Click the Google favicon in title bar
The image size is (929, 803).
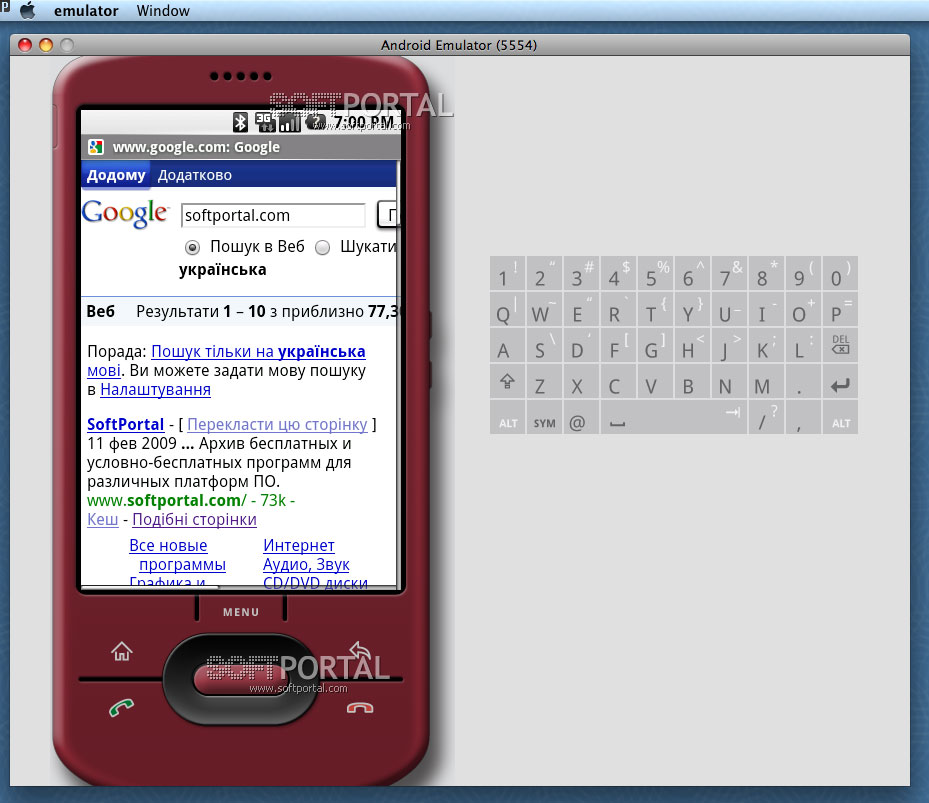[x=96, y=147]
